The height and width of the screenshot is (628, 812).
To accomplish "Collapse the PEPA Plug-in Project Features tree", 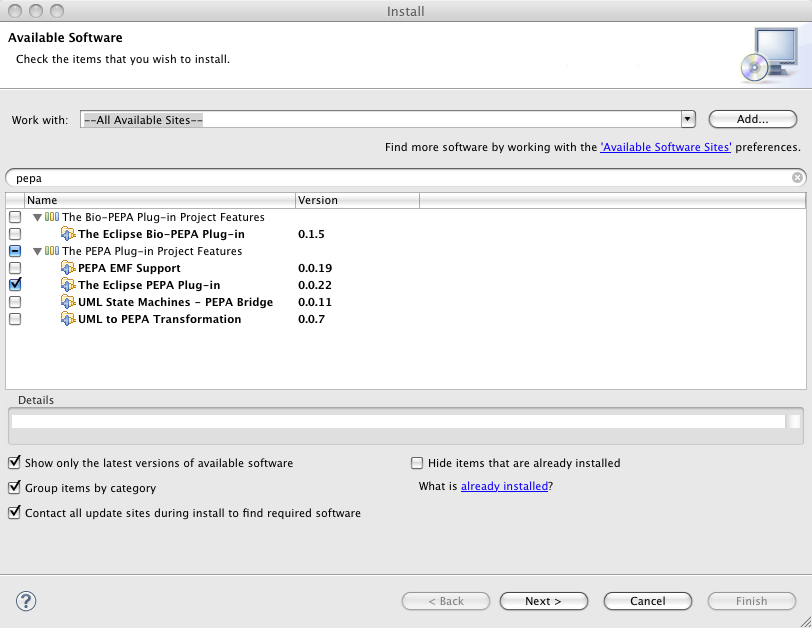I will (x=37, y=252).
